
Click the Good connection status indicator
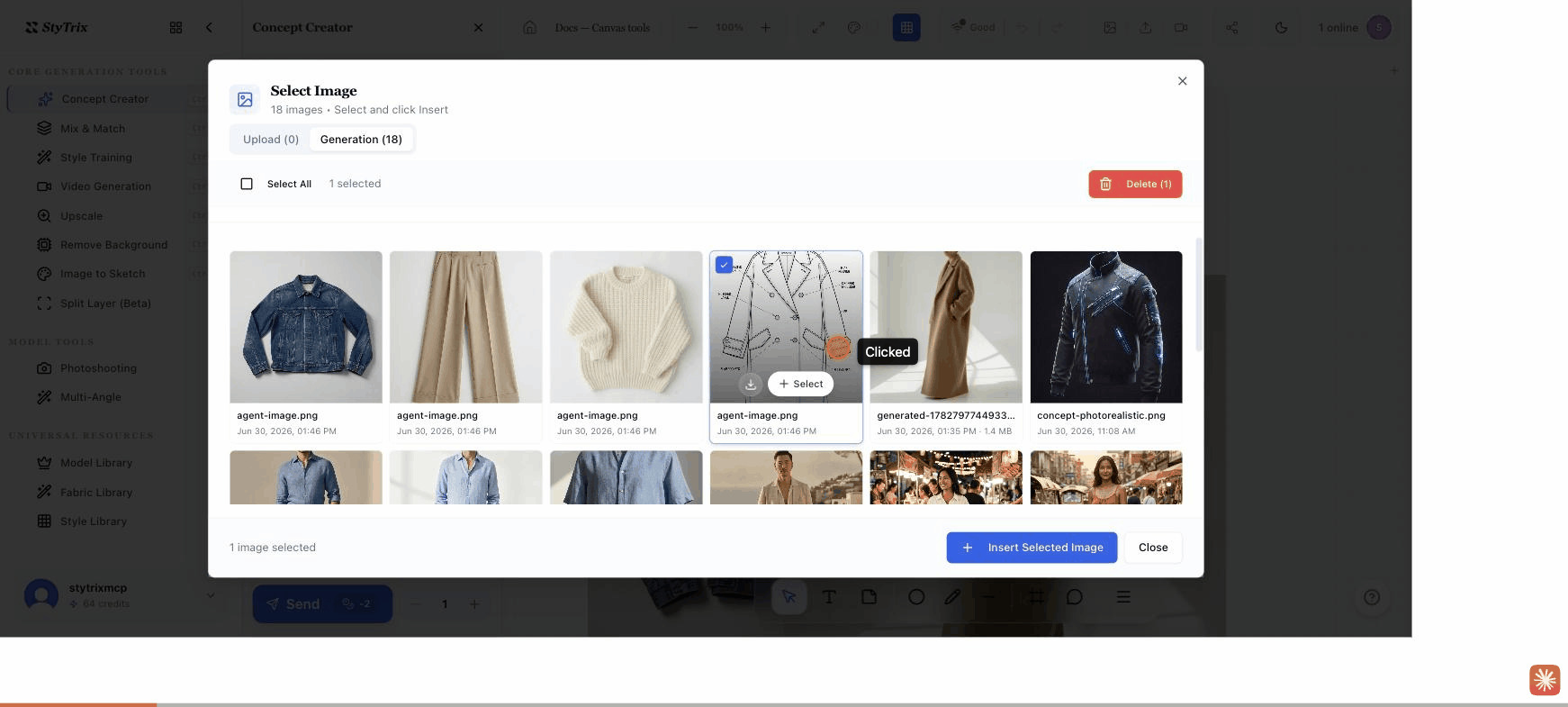973,27
